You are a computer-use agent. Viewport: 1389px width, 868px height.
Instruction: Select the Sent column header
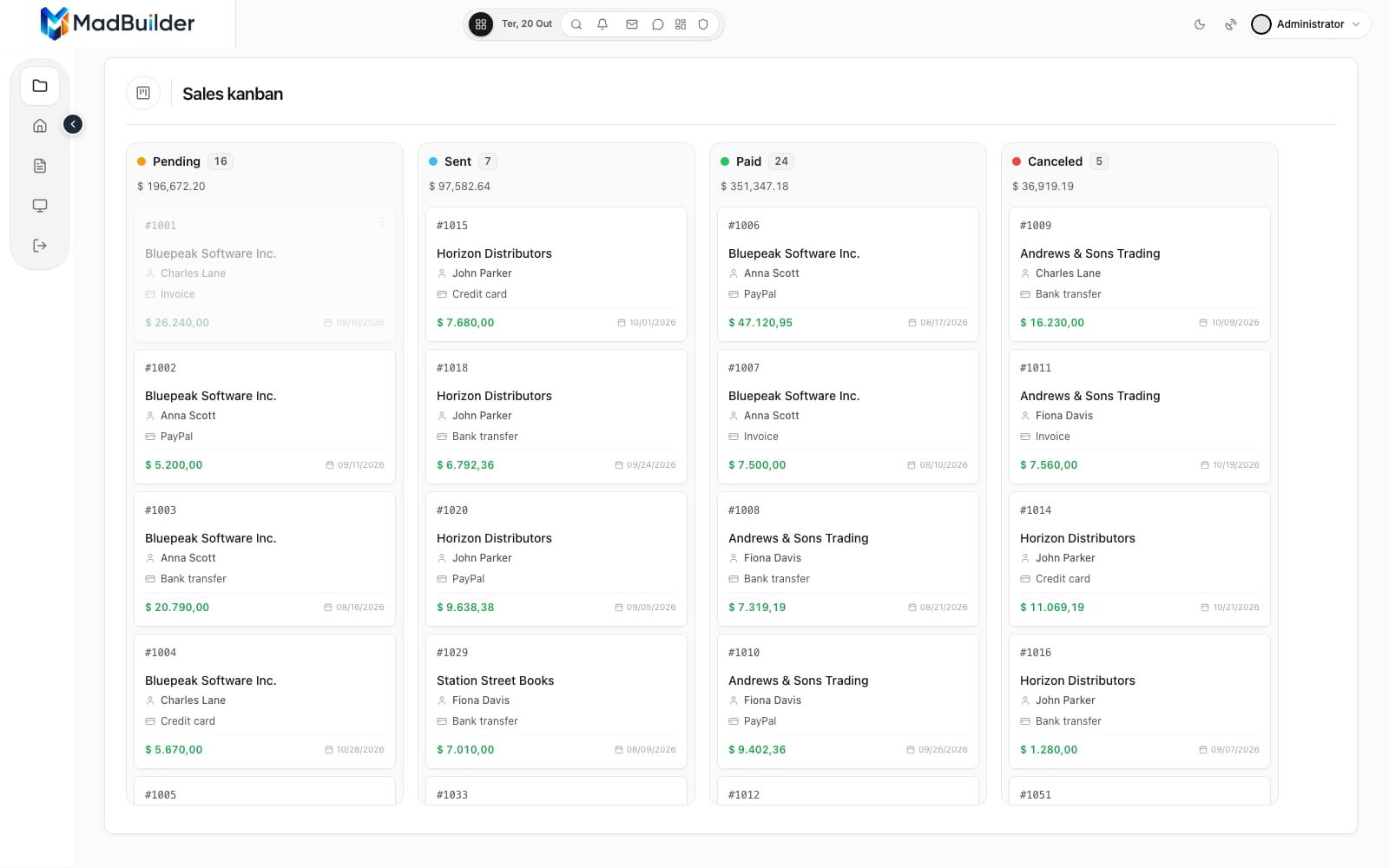[x=458, y=161]
